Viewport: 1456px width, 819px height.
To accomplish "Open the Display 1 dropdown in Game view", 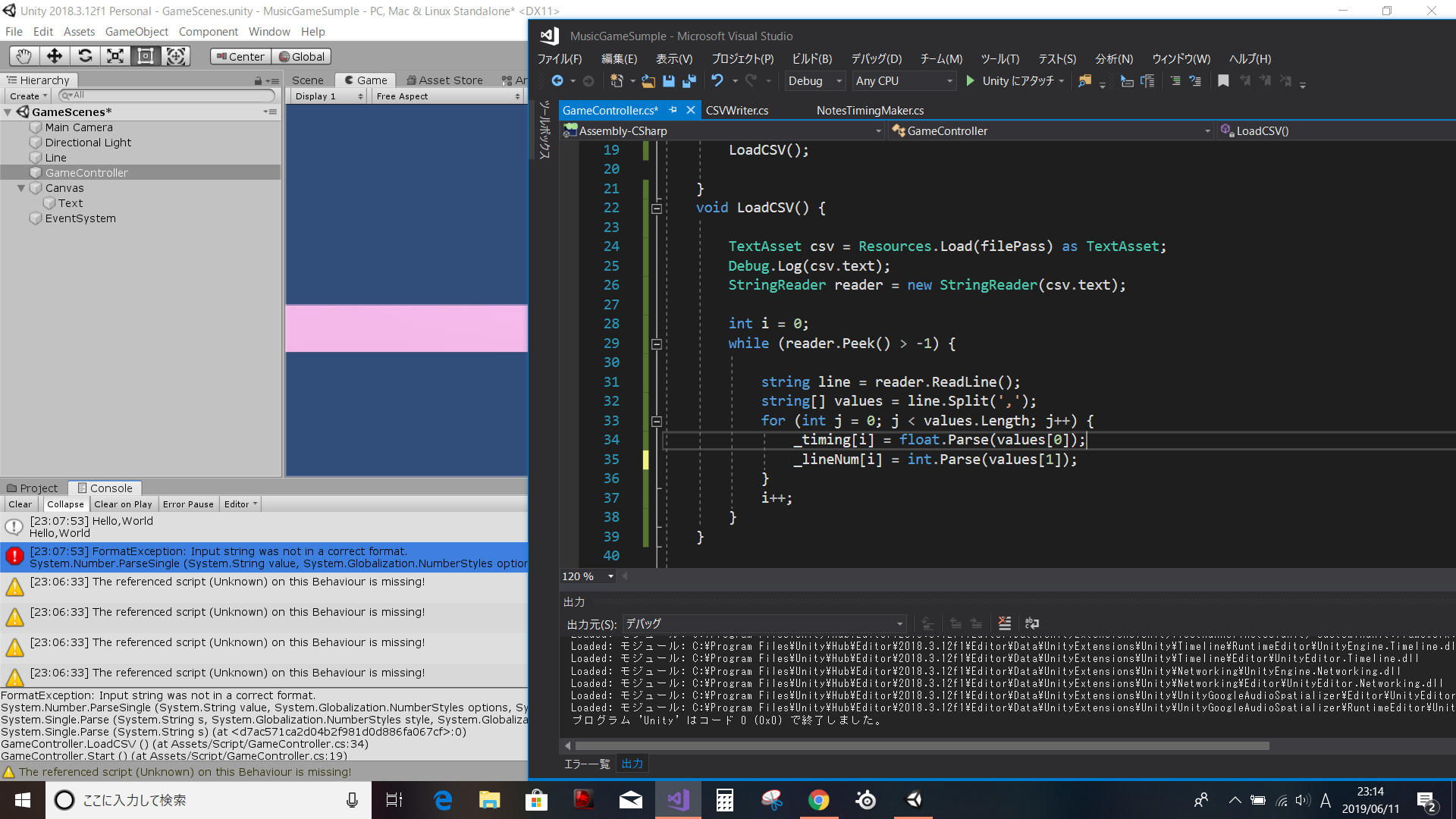I will coord(328,96).
